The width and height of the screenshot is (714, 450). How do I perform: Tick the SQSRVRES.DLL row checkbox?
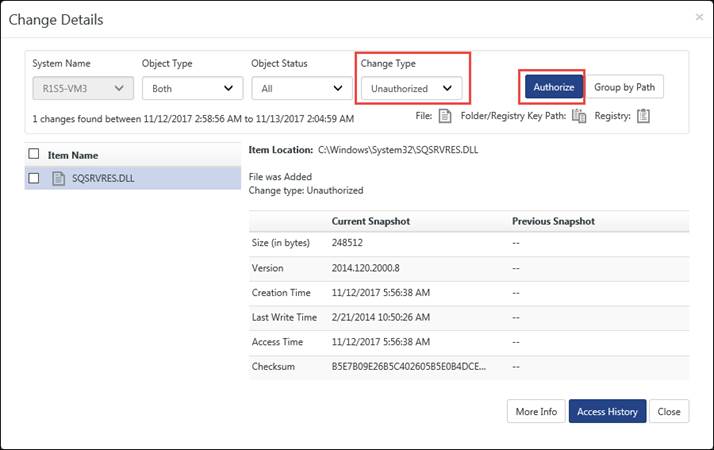(x=34, y=178)
